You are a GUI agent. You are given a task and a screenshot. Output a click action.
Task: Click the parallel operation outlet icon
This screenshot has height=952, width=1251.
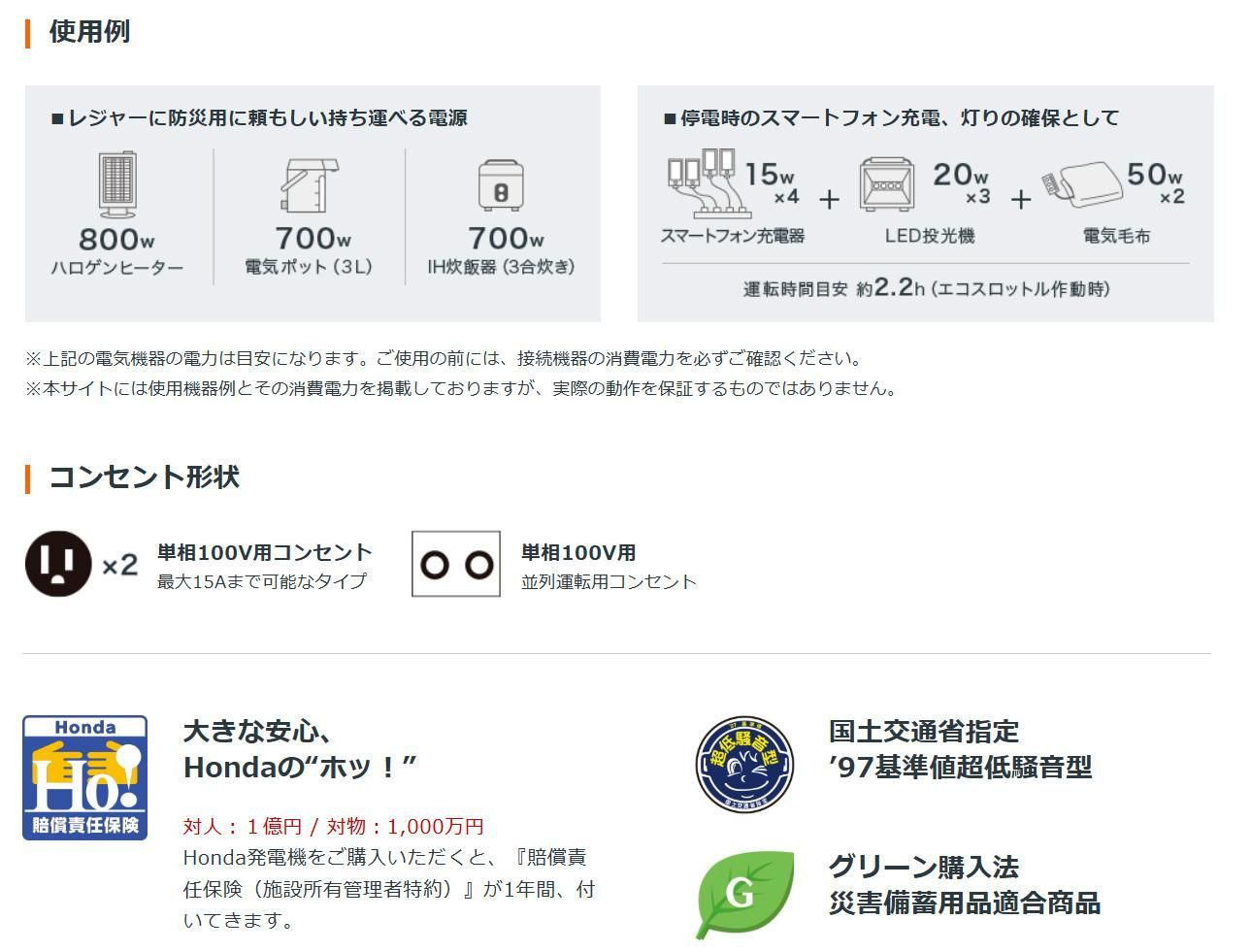click(456, 564)
